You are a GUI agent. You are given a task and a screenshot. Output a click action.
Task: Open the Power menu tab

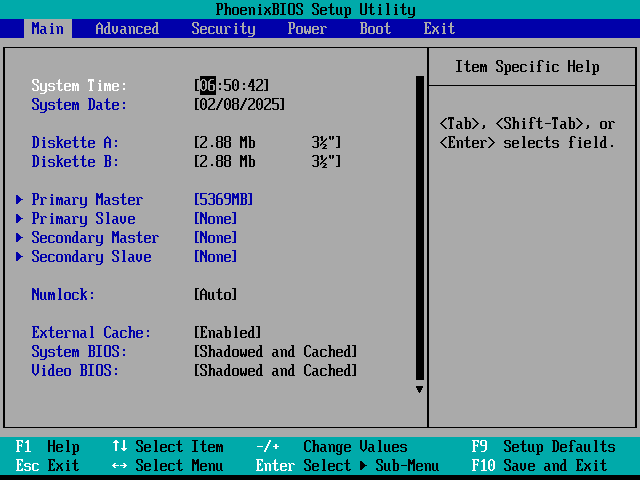pos(306,29)
